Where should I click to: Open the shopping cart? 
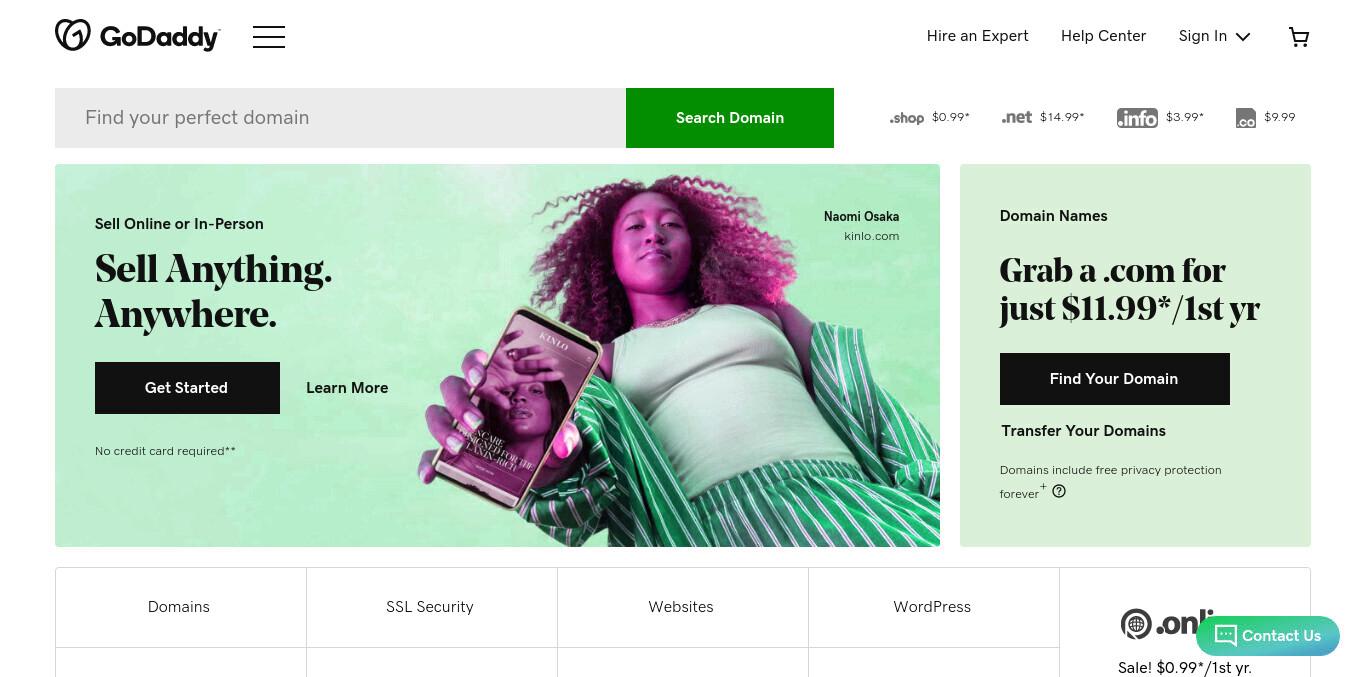tap(1299, 37)
